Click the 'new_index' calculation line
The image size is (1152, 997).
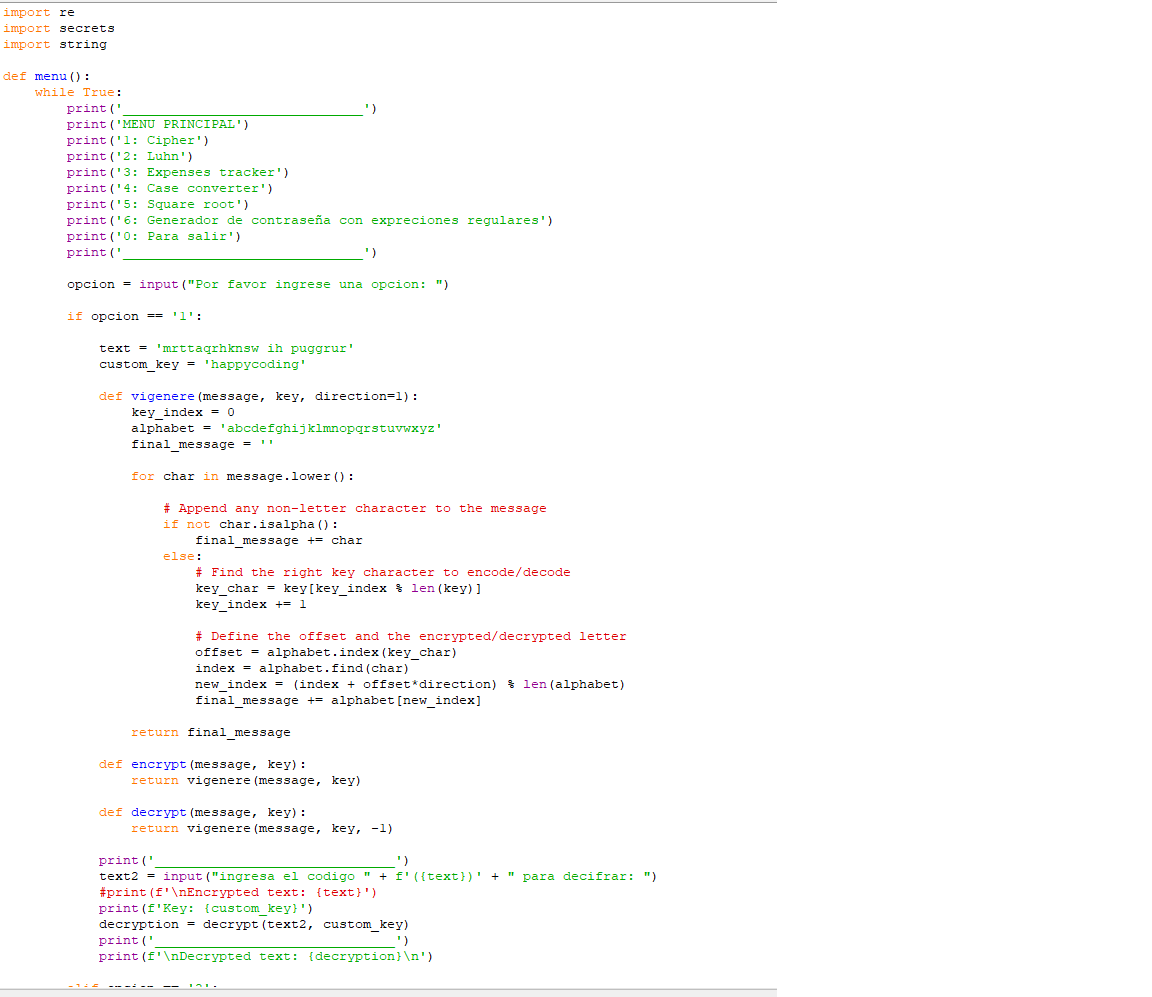coord(410,684)
